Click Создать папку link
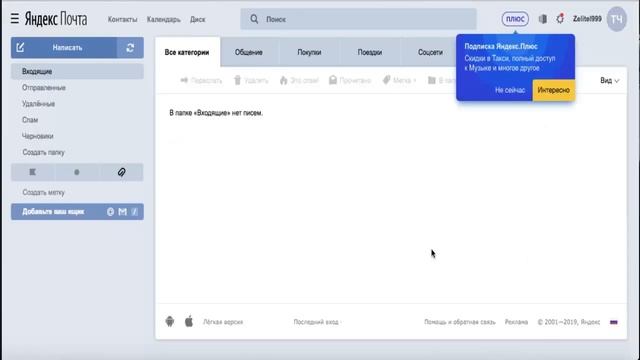The image size is (640, 360). point(43,152)
